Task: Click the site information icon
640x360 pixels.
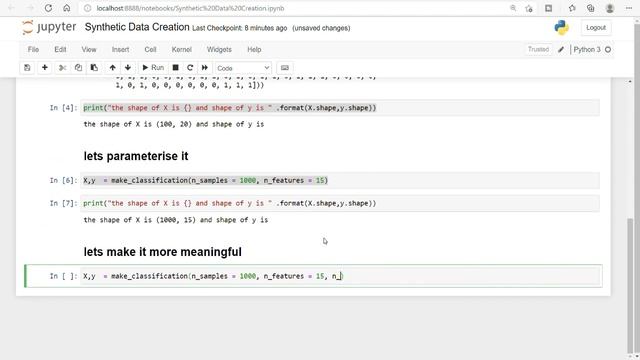Action: [x=87, y=8]
